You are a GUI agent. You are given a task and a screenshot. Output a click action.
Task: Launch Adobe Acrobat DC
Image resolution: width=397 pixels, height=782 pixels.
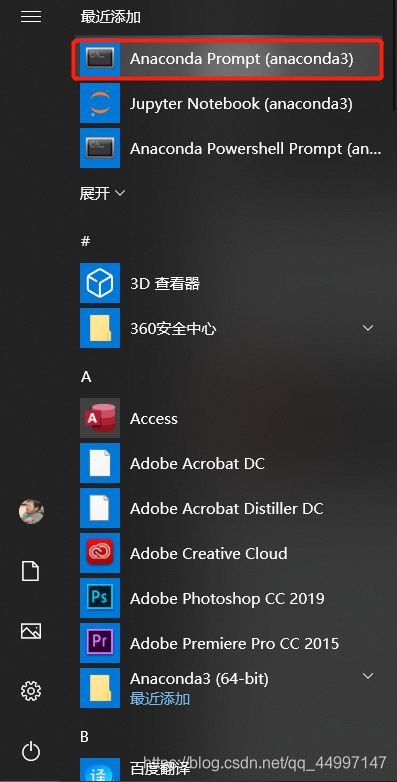(x=232, y=463)
